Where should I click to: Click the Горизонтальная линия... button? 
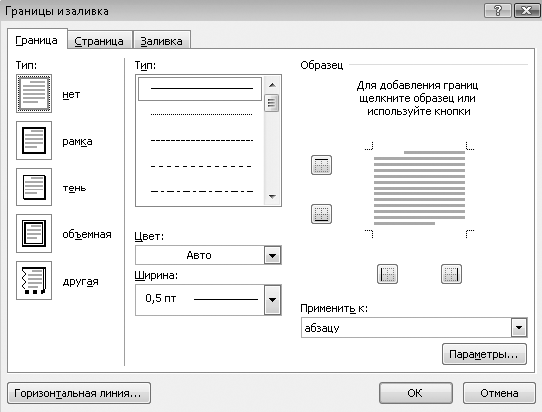[79, 393]
